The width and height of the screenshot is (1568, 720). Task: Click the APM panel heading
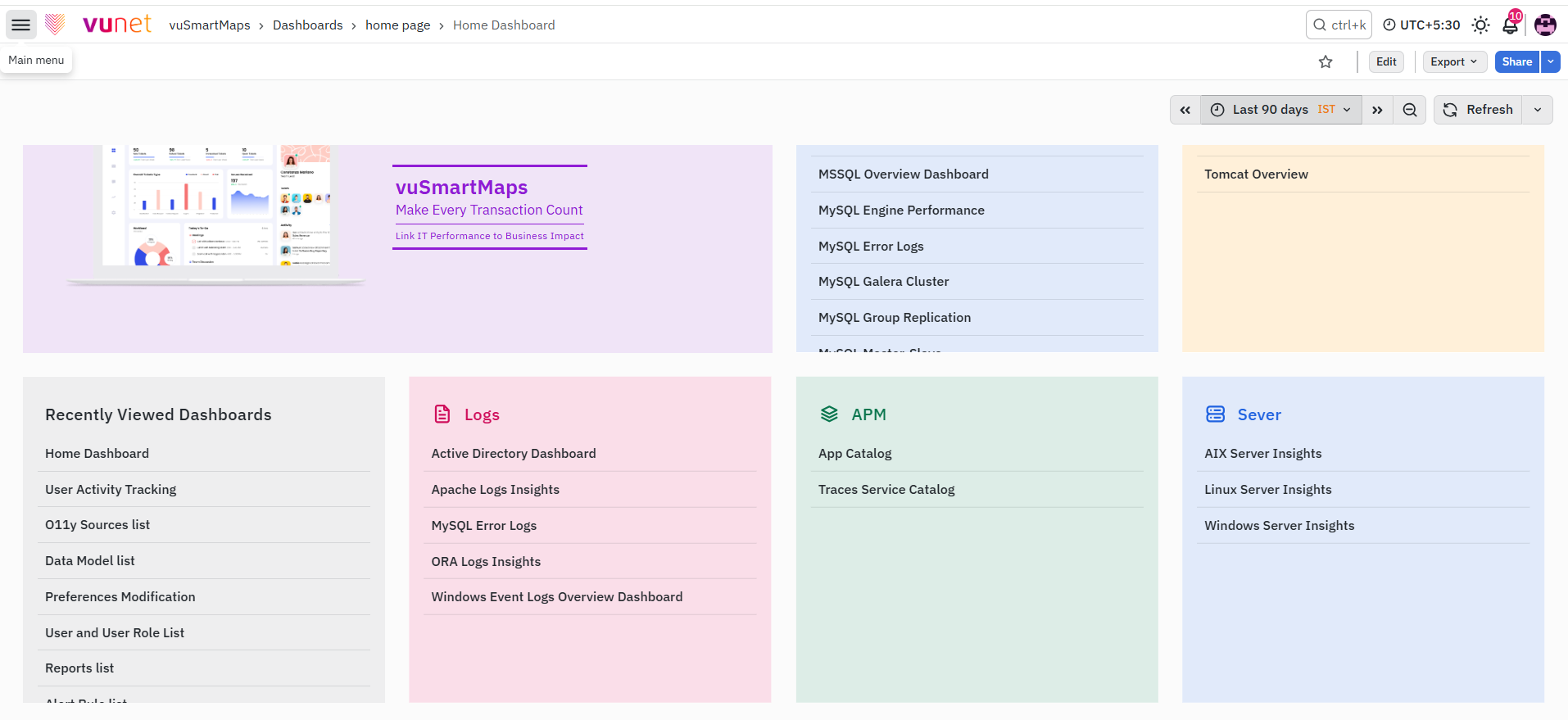pos(868,415)
